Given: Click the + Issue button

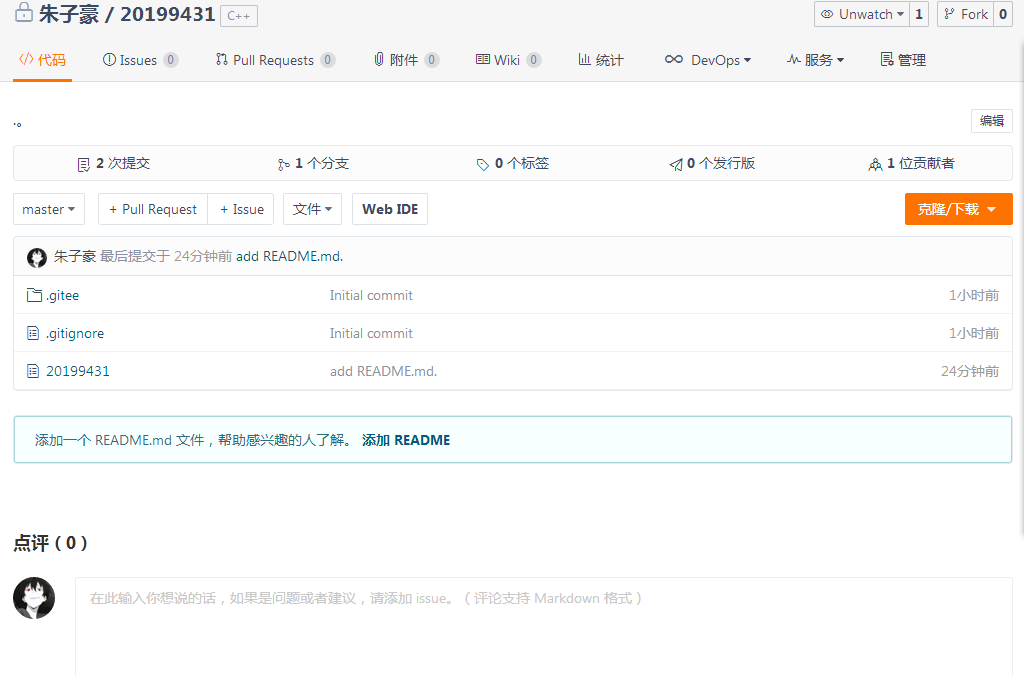Looking at the screenshot, I should 241,209.
